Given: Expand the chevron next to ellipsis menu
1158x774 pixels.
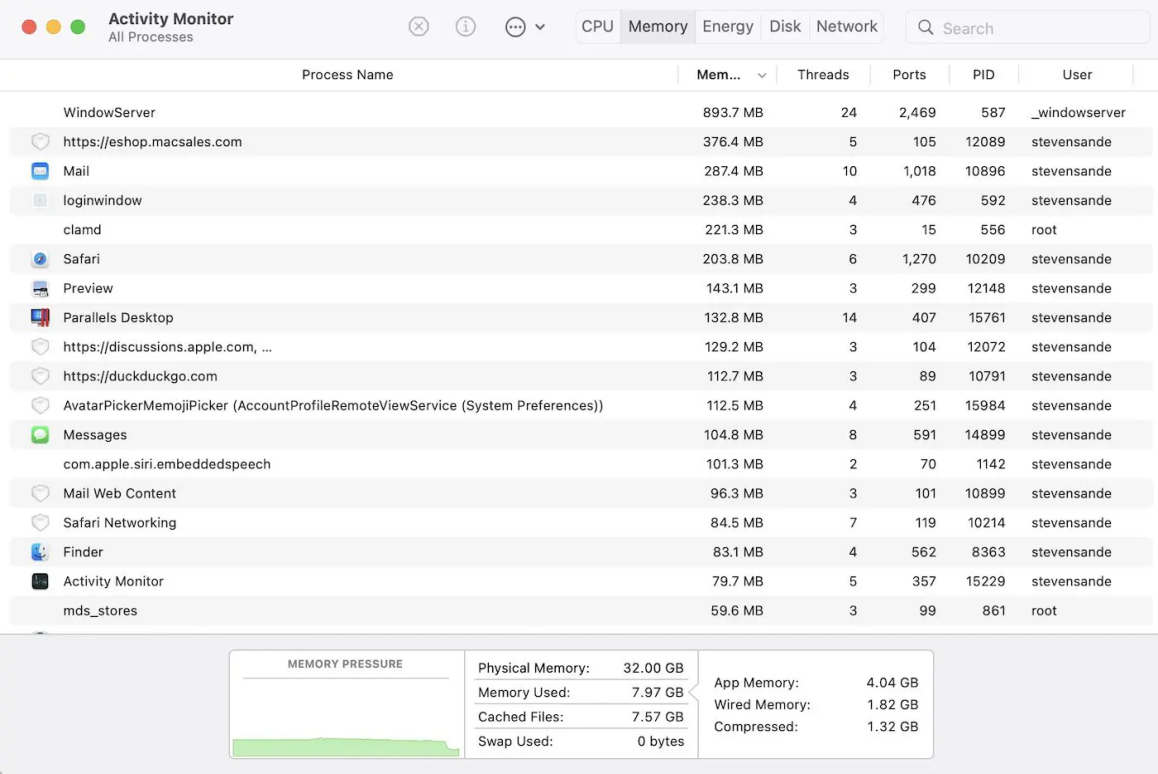Looking at the screenshot, I should 540,27.
